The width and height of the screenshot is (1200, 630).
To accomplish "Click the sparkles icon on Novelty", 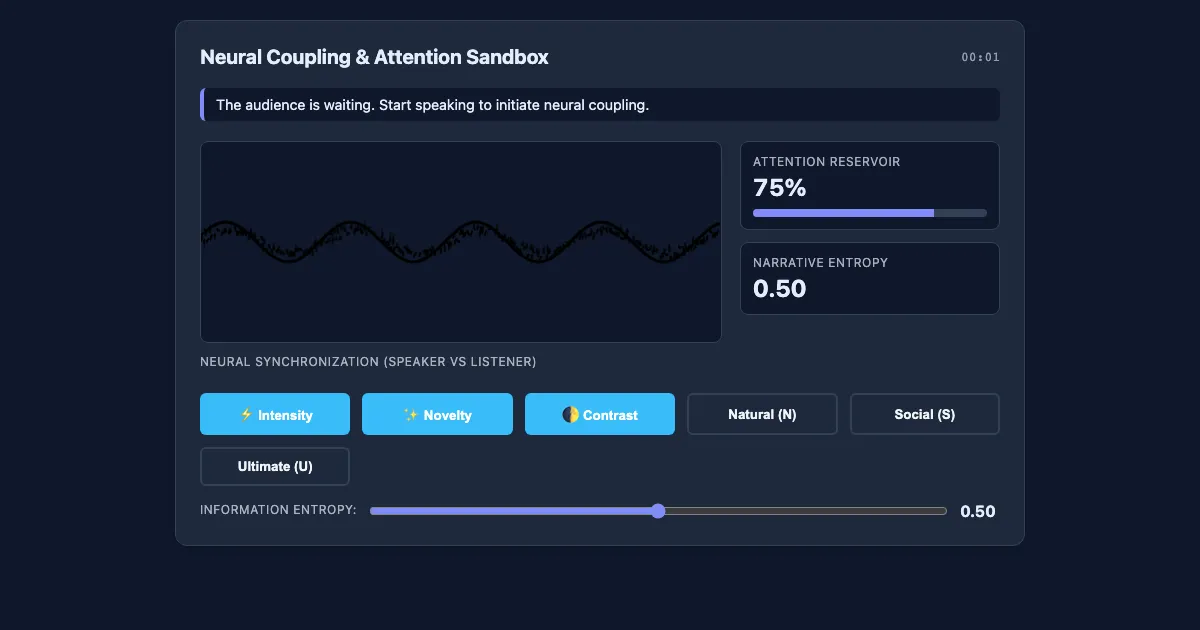I will 411,415.
